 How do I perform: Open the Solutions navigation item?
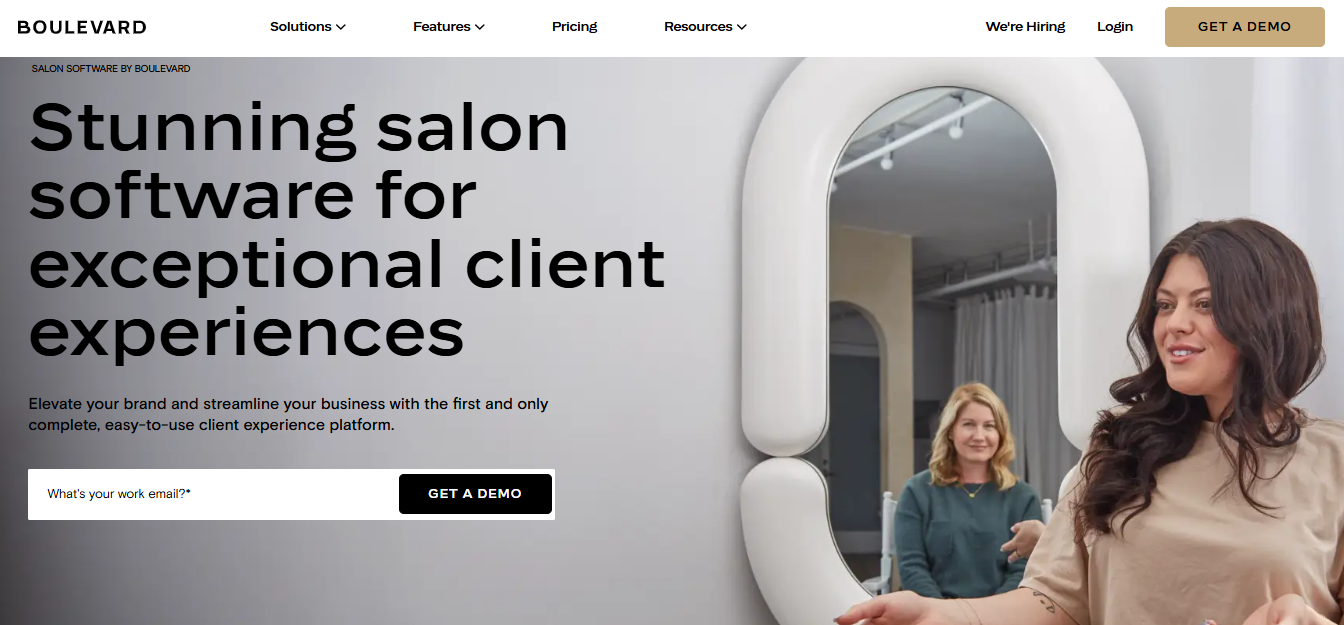pyautogui.click(x=307, y=27)
